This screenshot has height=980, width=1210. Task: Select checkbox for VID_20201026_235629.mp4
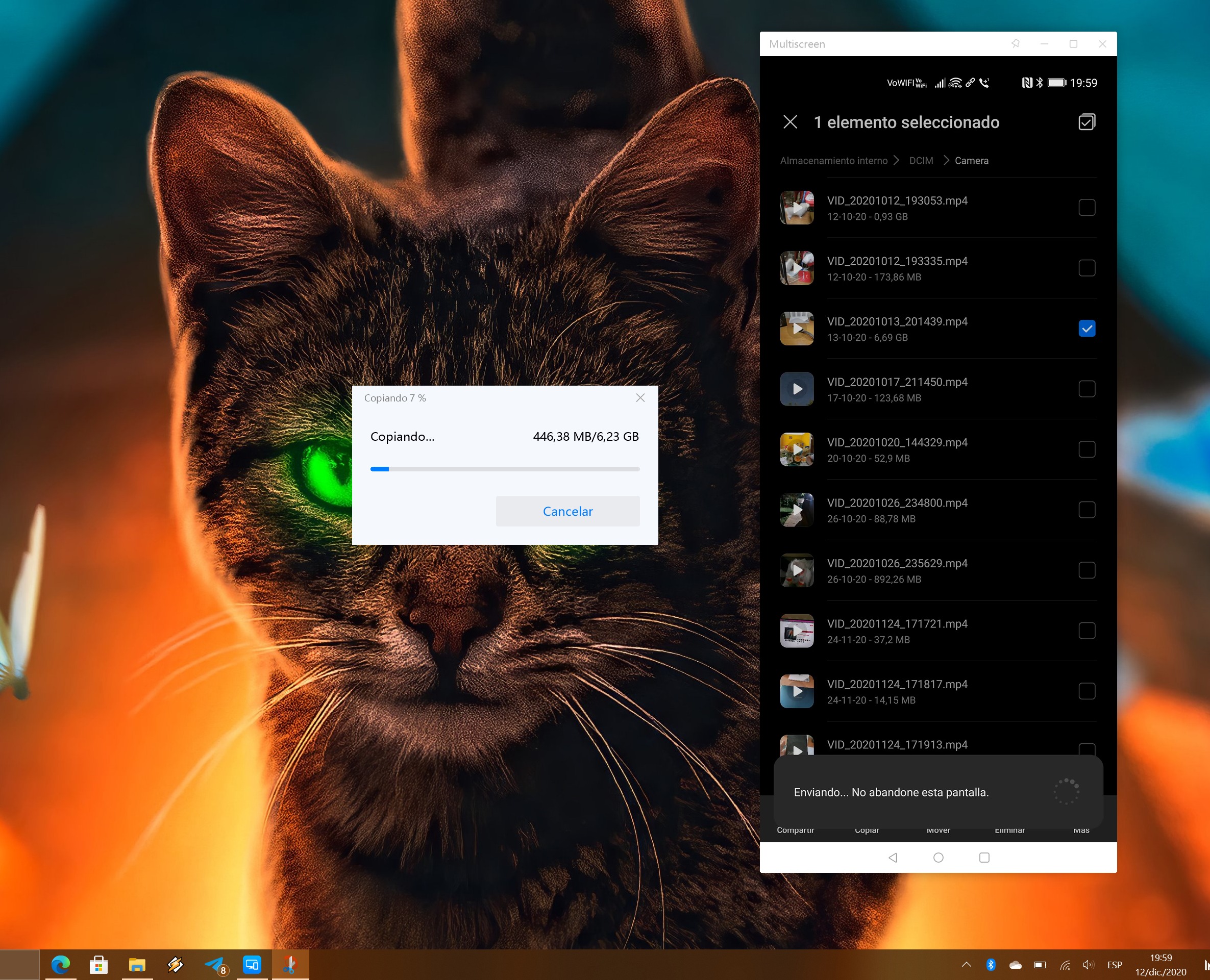click(x=1086, y=570)
